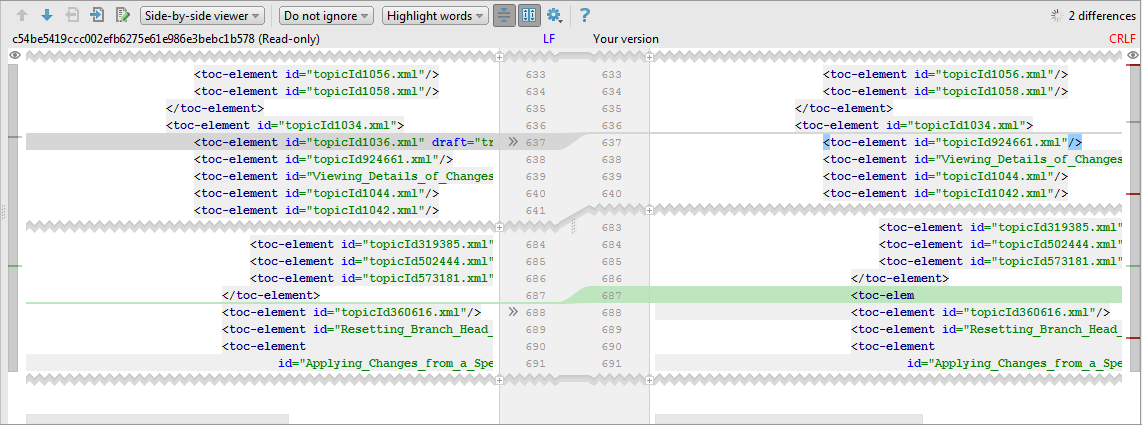This screenshot has width=1142, height=425.
Task: Expand the collapsed lines above line 633 on the right
Action: pyautogui.click(x=649, y=58)
